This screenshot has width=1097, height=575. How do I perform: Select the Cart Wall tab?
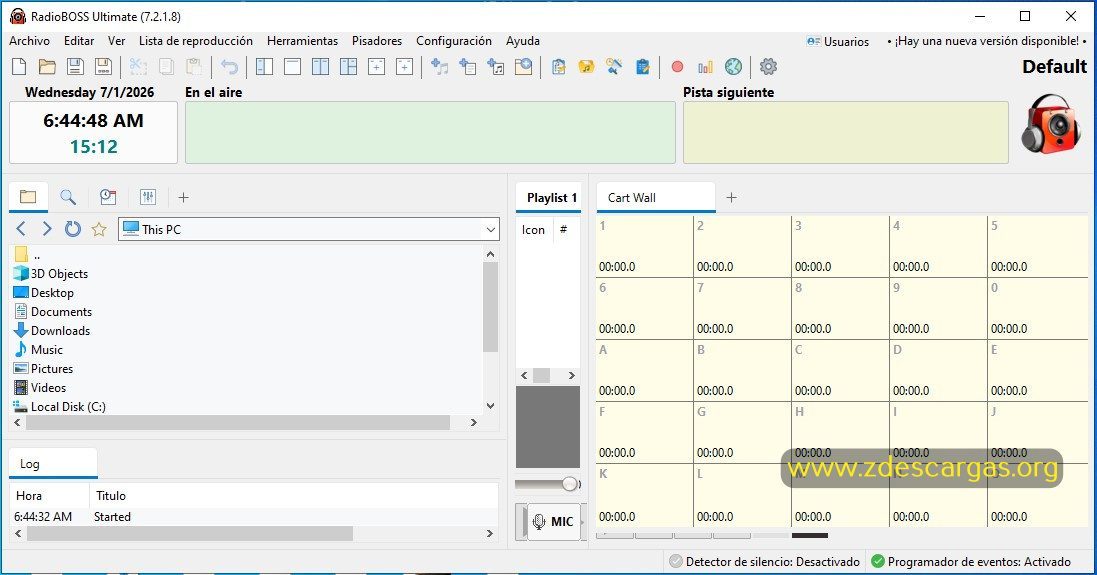(656, 198)
